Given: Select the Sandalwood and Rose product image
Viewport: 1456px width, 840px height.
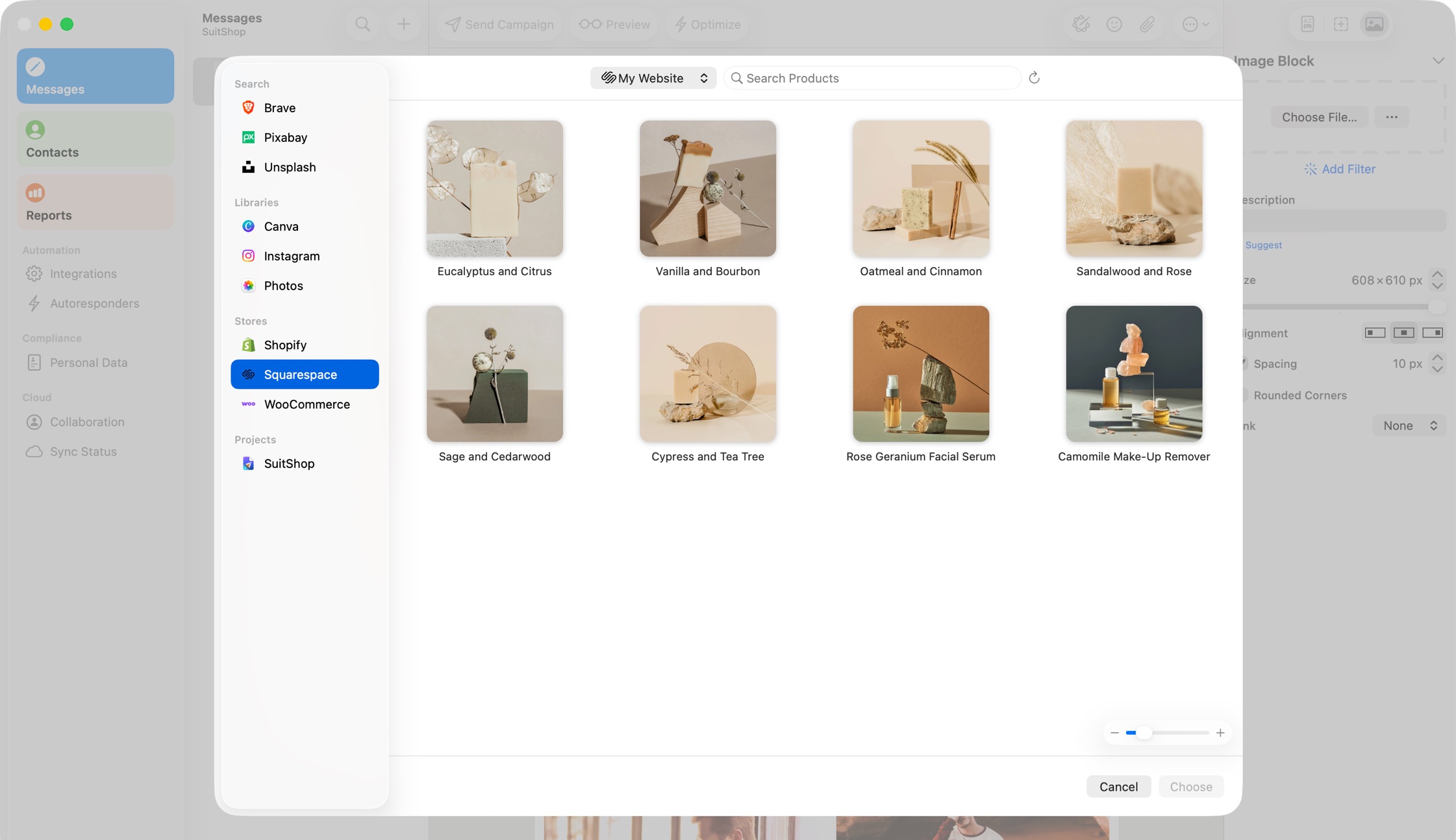Looking at the screenshot, I should tap(1133, 189).
